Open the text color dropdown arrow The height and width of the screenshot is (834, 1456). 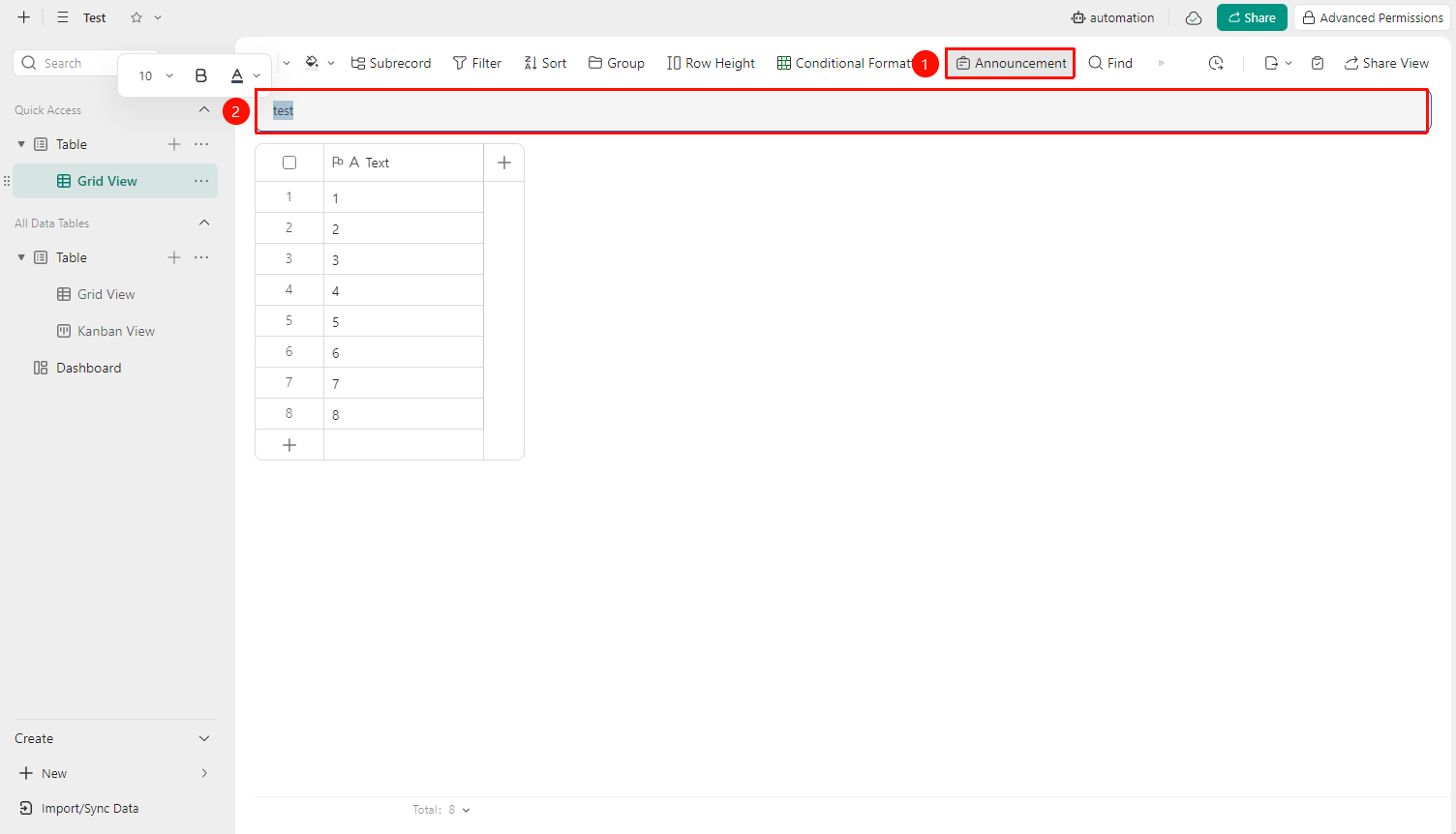pos(257,75)
